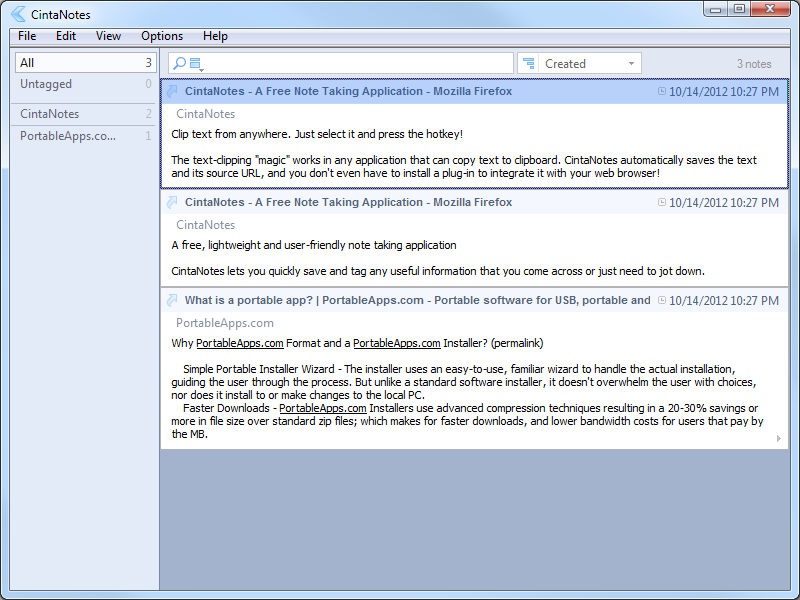Click the 'What is a portable app?' note title
800x600 pixels.
pos(417,301)
